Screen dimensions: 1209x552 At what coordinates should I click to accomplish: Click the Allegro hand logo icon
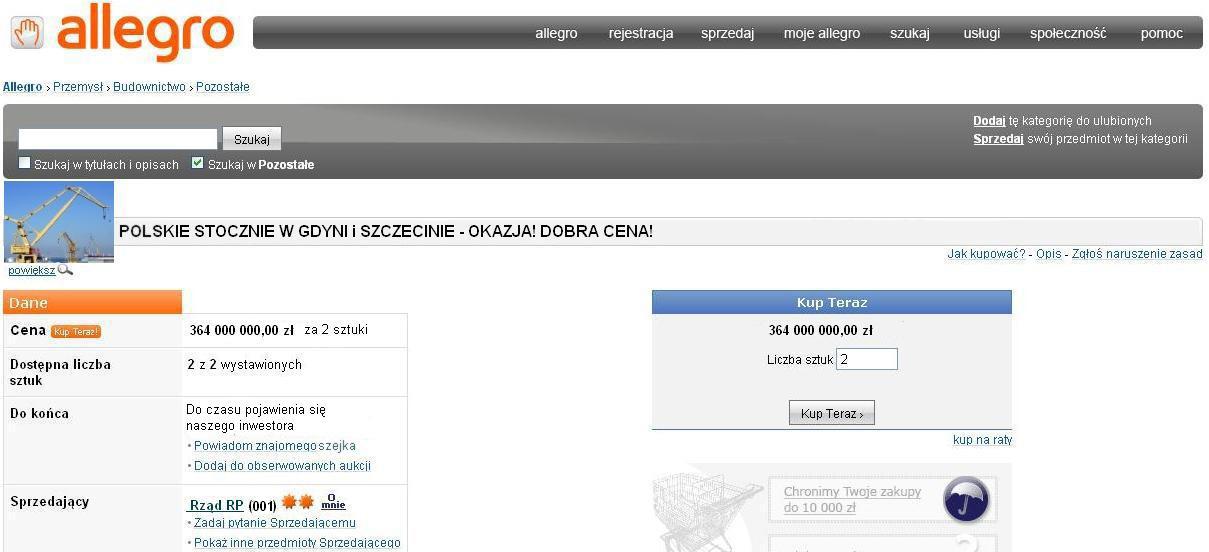click(x=27, y=33)
